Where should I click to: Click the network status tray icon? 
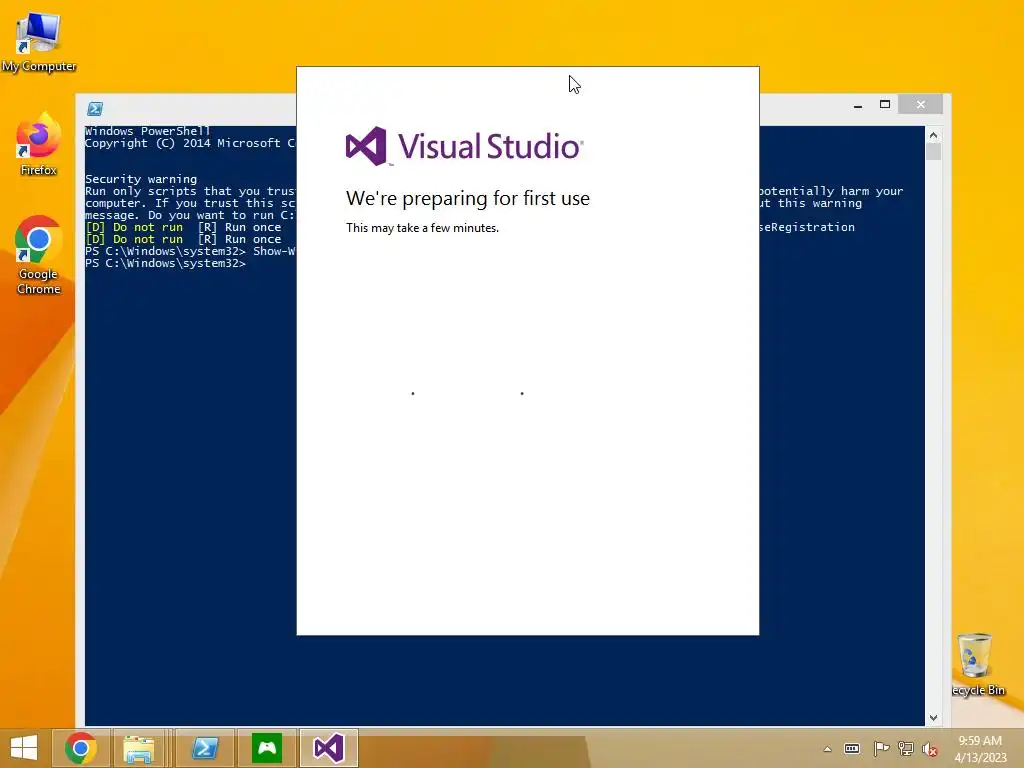(906, 749)
